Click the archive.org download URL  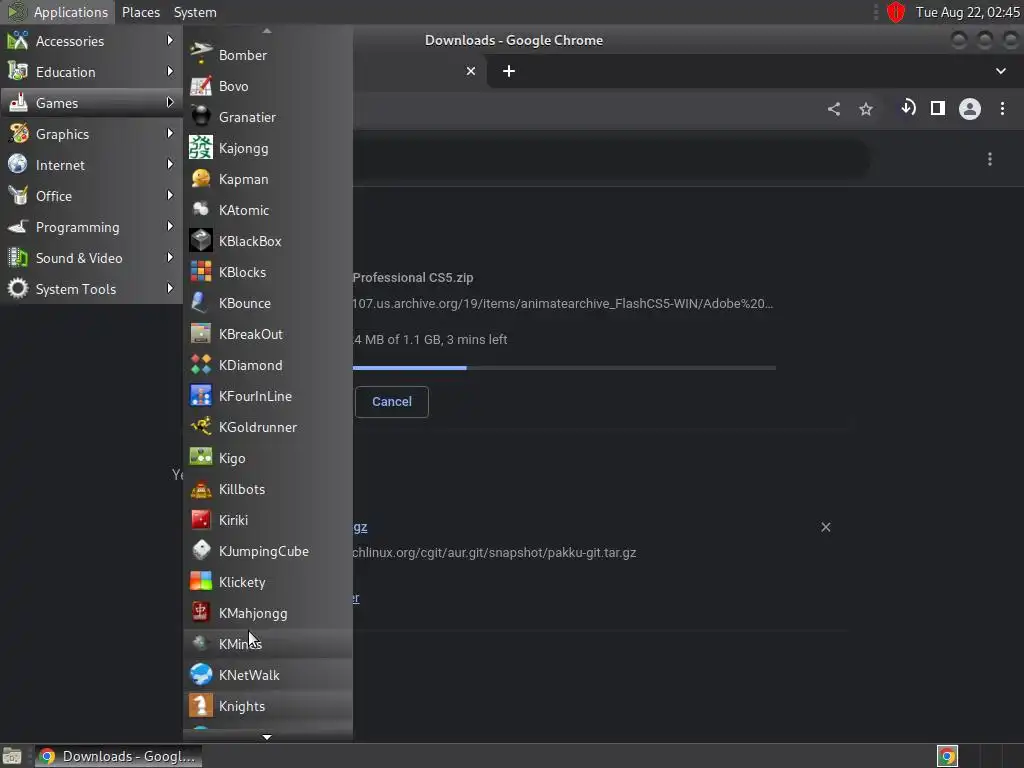tap(562, 304)
